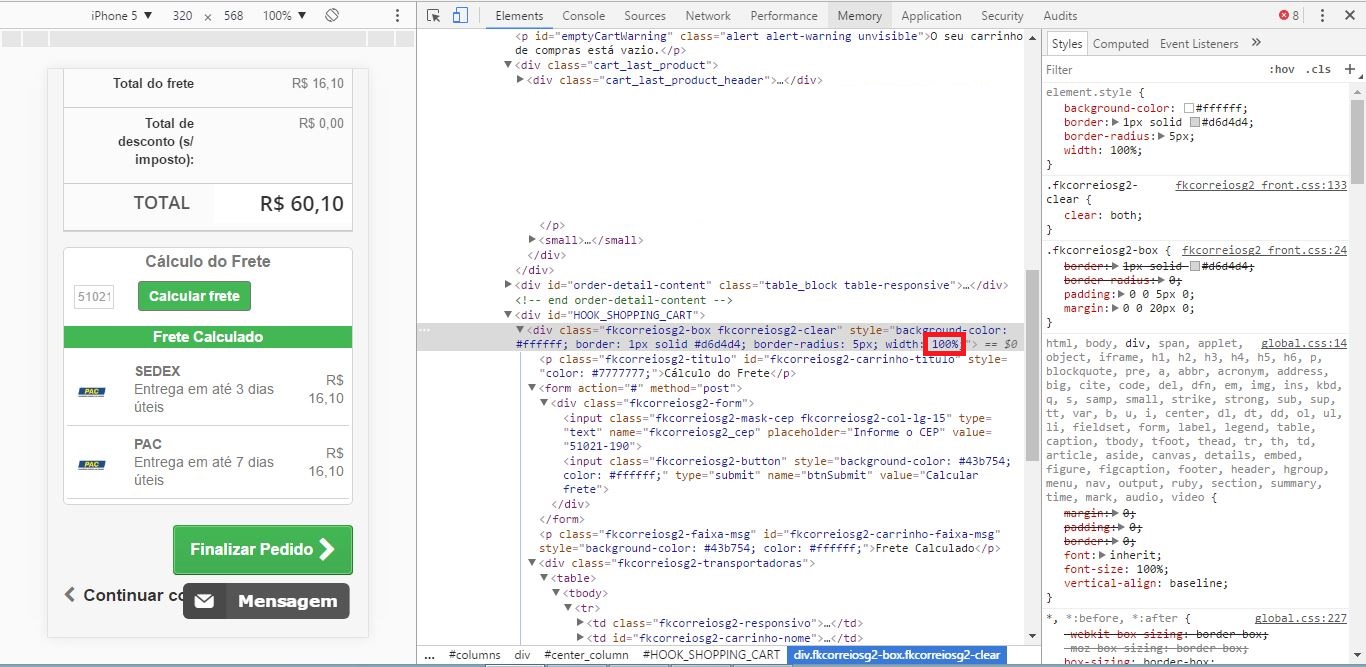The width and height of the screenshot is (1366, 667).
Task: Show more Styles pane tabs chevron
Action: pyautogui.click(x=1256, y=43)
